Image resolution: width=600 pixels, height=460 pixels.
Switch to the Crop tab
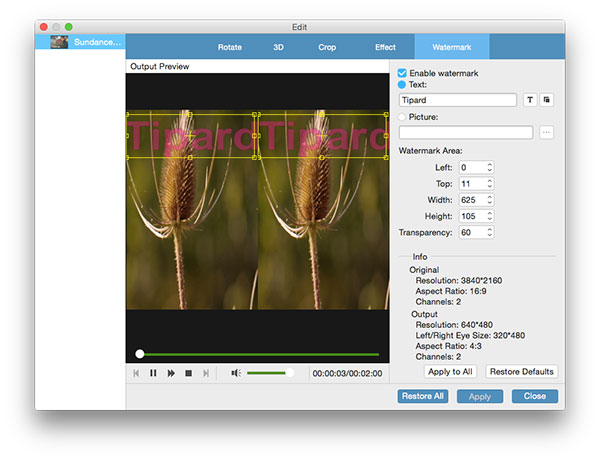coord(327,47)
